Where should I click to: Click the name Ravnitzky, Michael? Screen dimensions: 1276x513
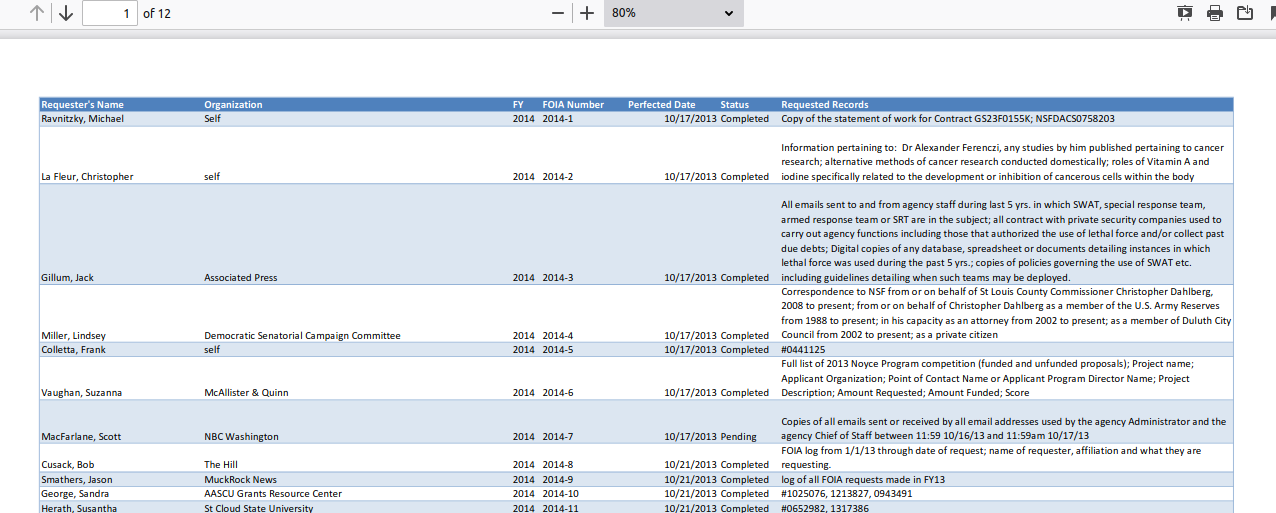pos(82,119)
